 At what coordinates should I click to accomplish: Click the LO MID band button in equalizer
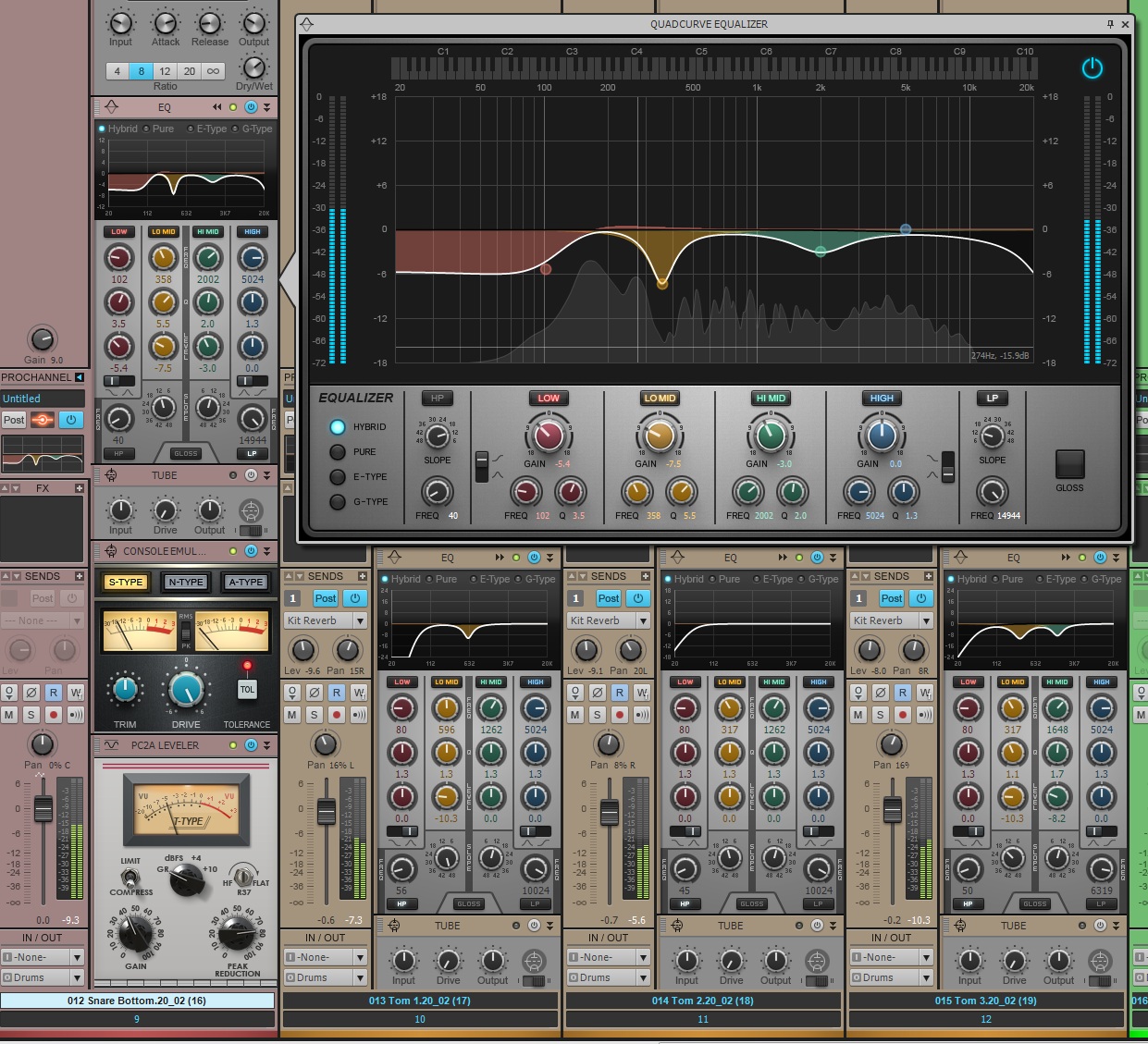click(x=660, y=399)
